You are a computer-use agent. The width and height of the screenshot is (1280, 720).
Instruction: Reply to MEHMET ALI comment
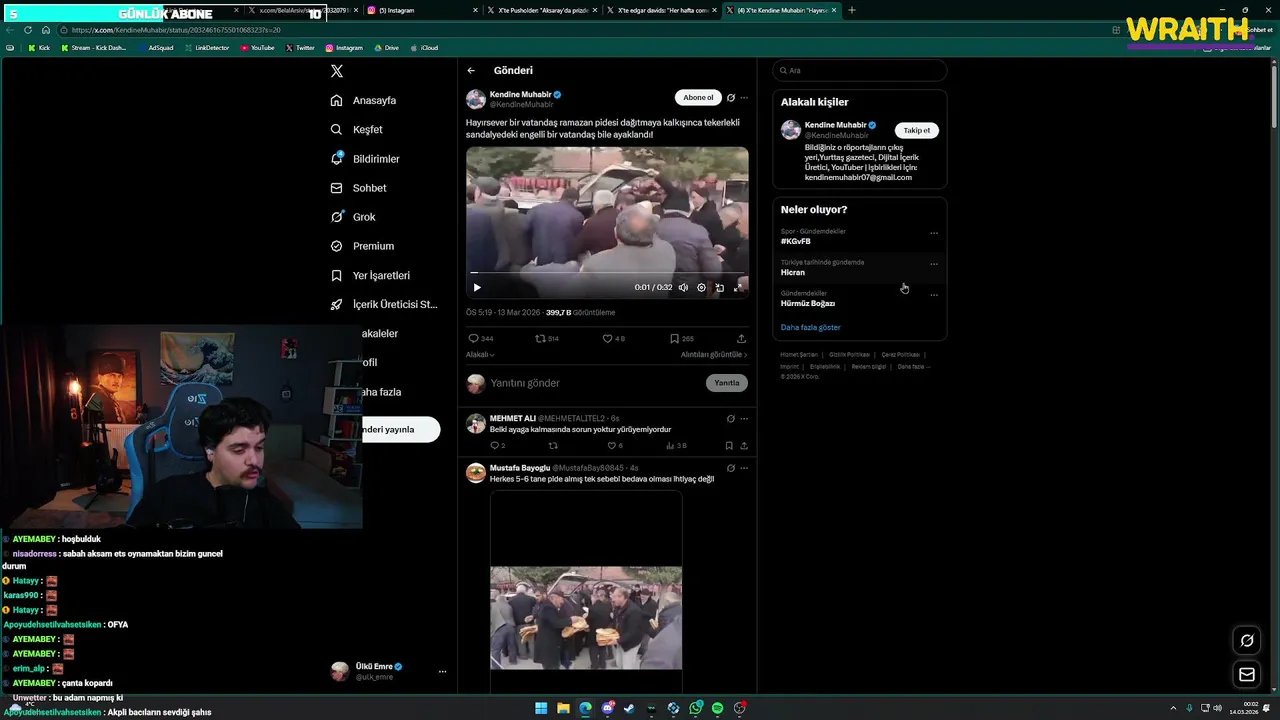497,446
